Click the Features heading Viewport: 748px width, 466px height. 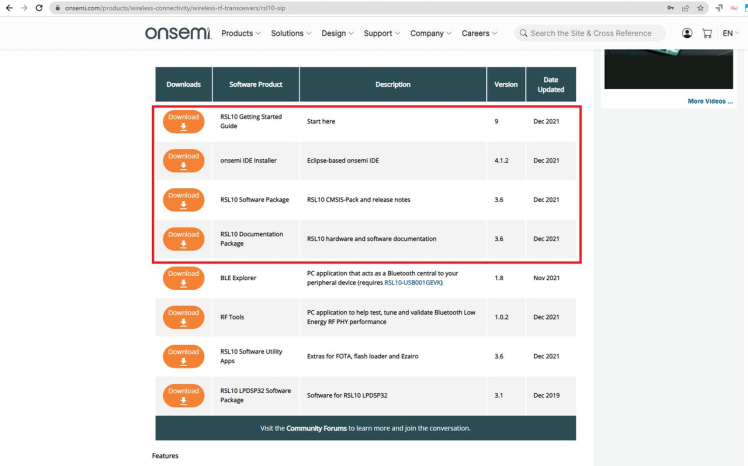[x=165, y=456]
